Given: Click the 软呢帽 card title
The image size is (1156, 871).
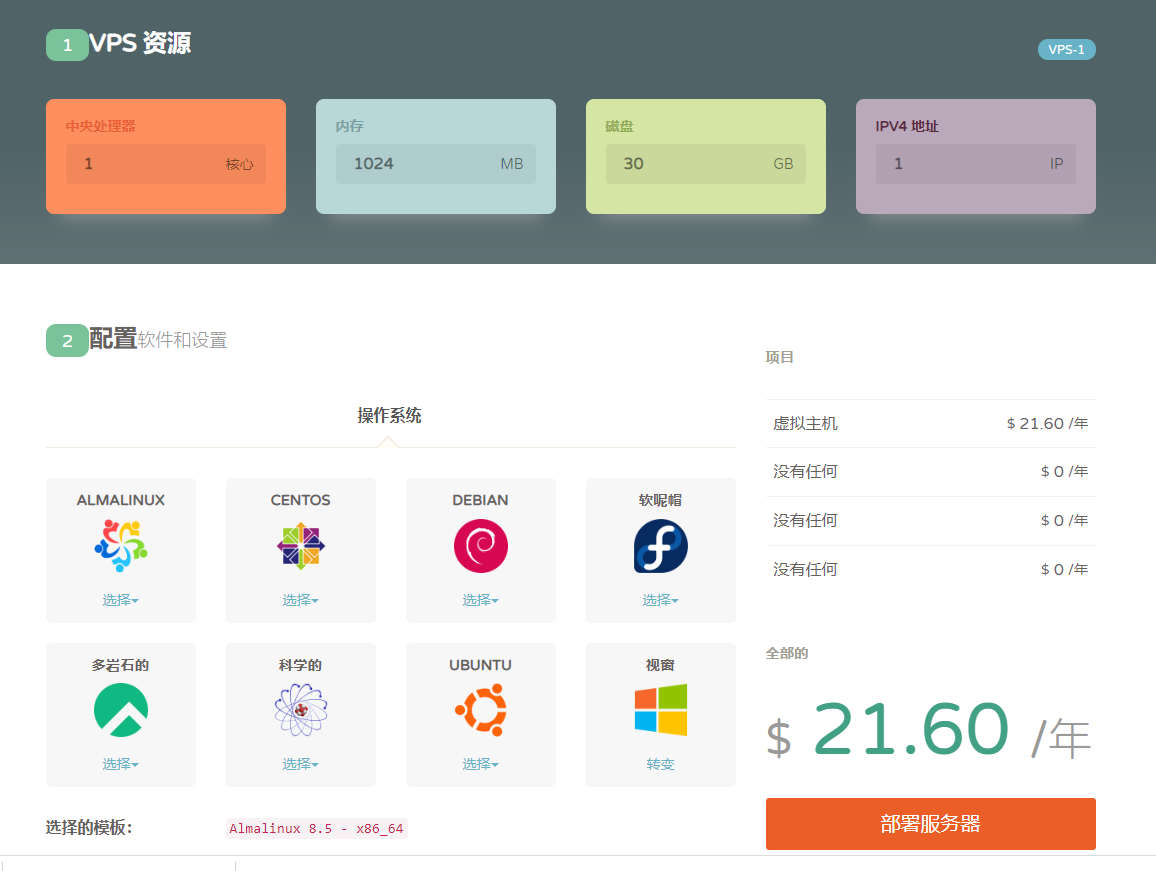Looking at the screenshot, I should pos(661,500).
